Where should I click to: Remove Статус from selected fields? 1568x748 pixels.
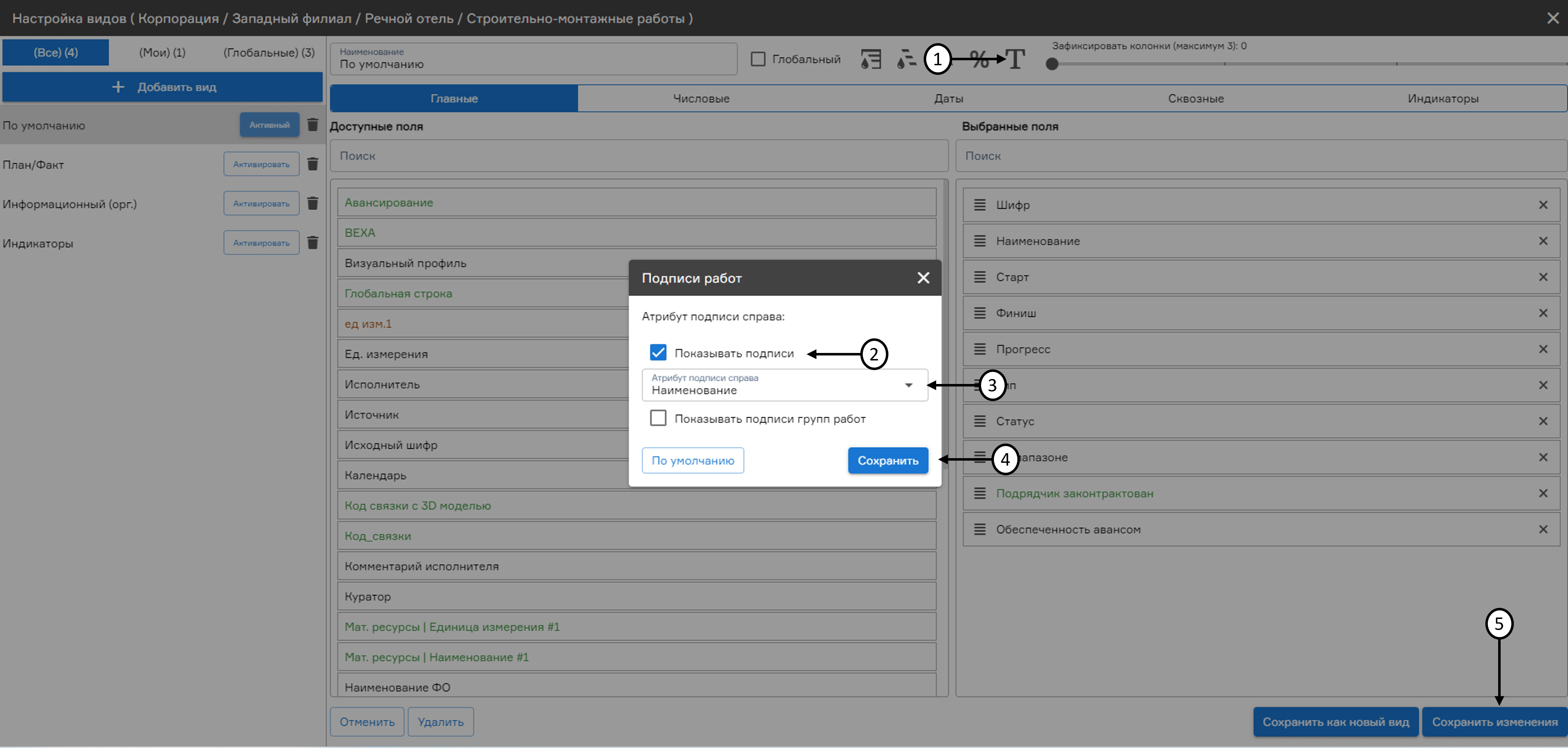[x=1543, y=421]
